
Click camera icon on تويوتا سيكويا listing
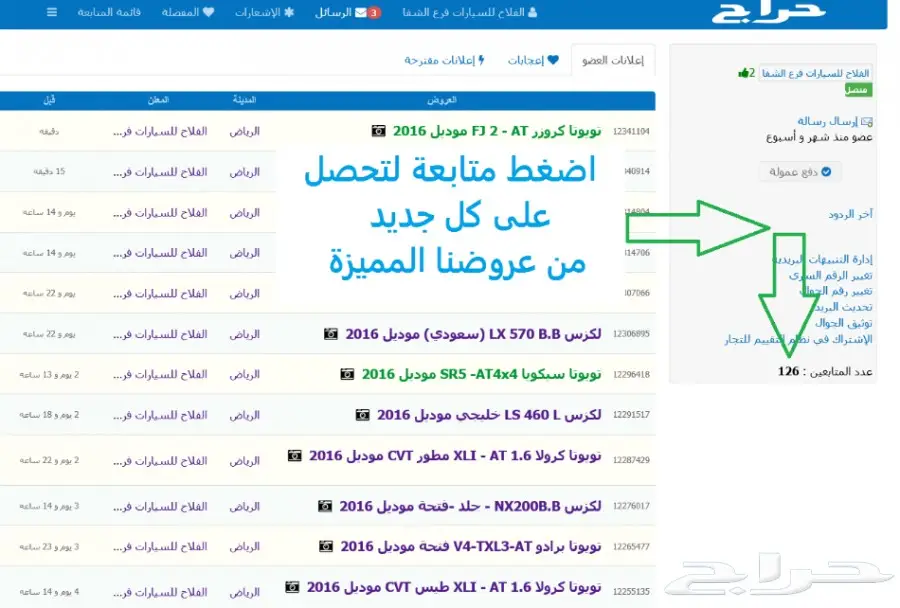(x=347, y=374)
